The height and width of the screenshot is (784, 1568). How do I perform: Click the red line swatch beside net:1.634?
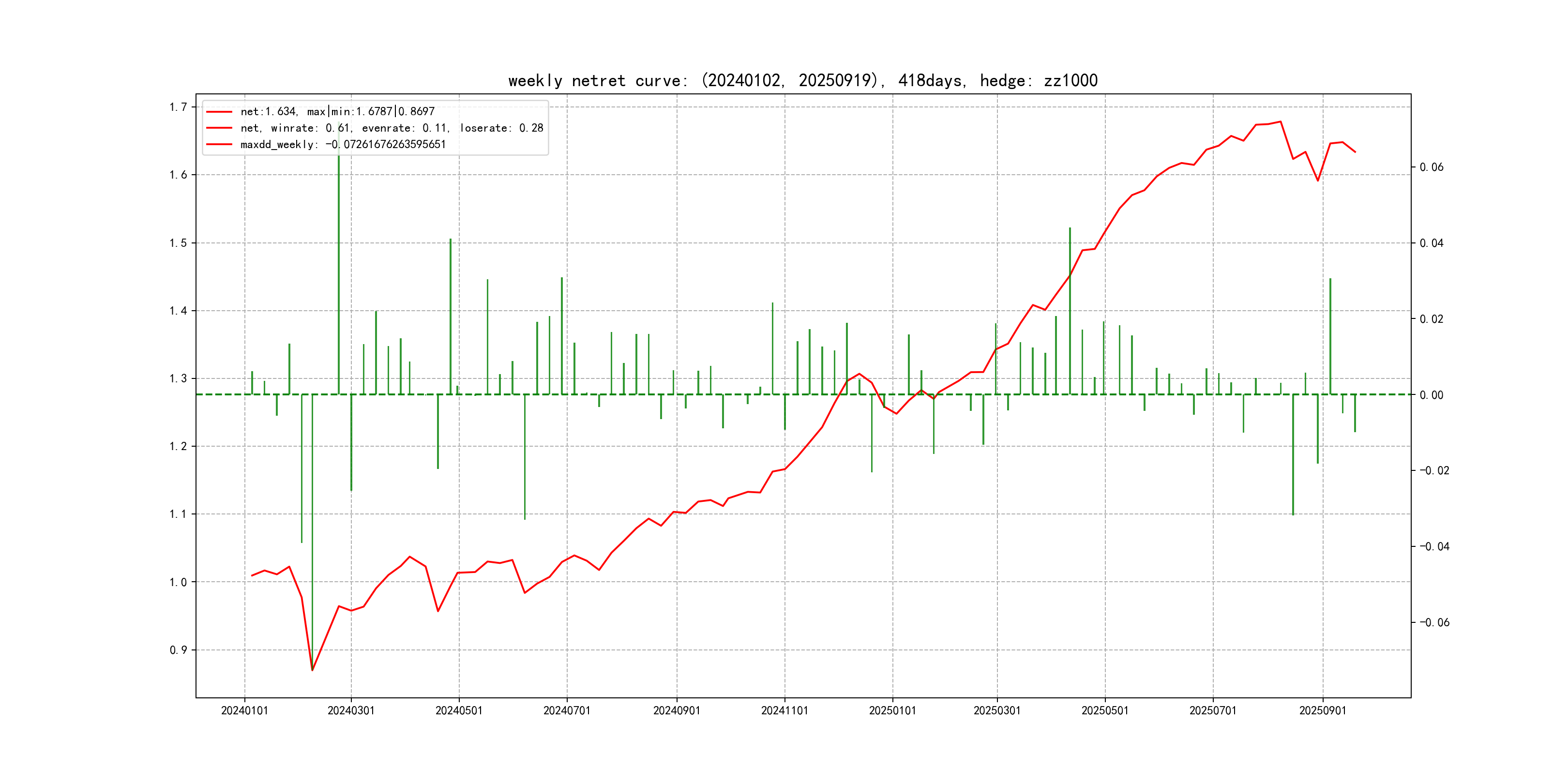[219, 112]
